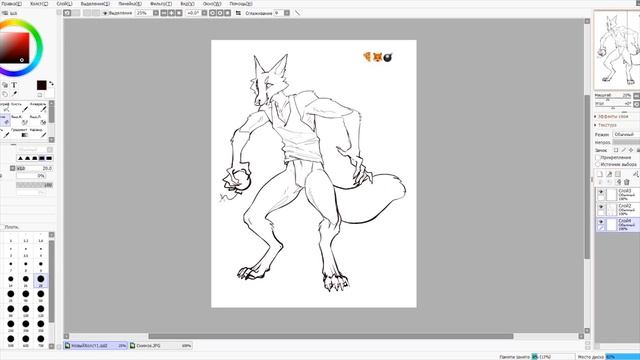Click the foreground color swatch (dark)
Screen dimensions: 640x360
click(42, 85)
